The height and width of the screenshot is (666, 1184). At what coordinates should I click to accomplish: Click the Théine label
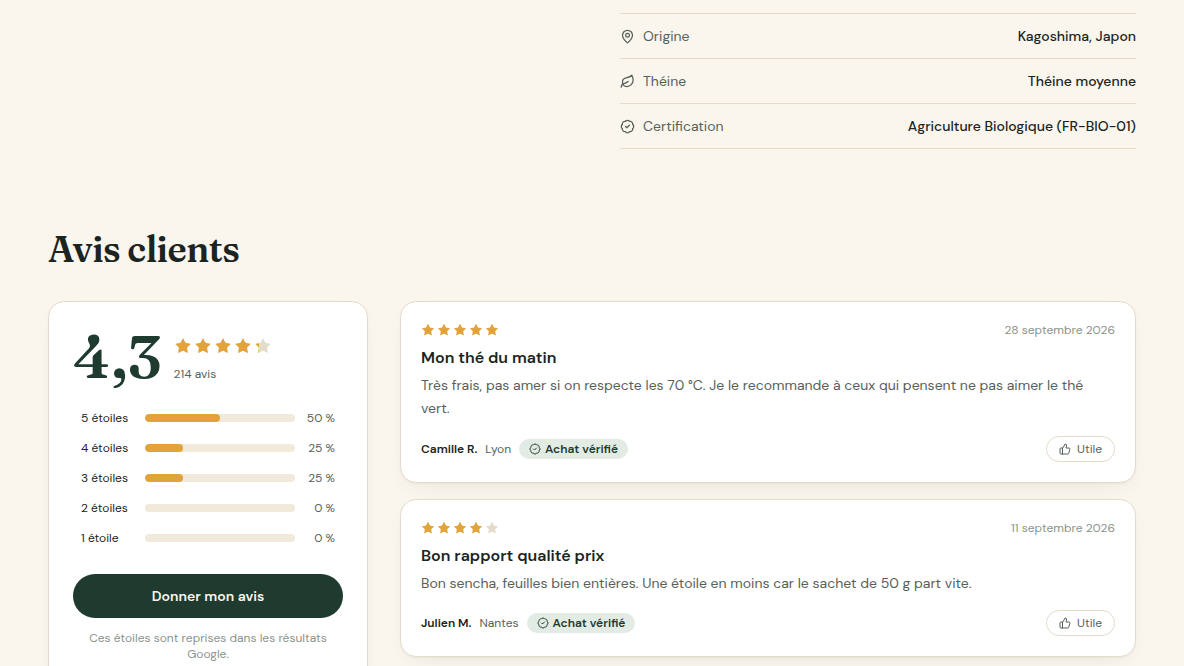pyautogui.click(x=664, y=82)
